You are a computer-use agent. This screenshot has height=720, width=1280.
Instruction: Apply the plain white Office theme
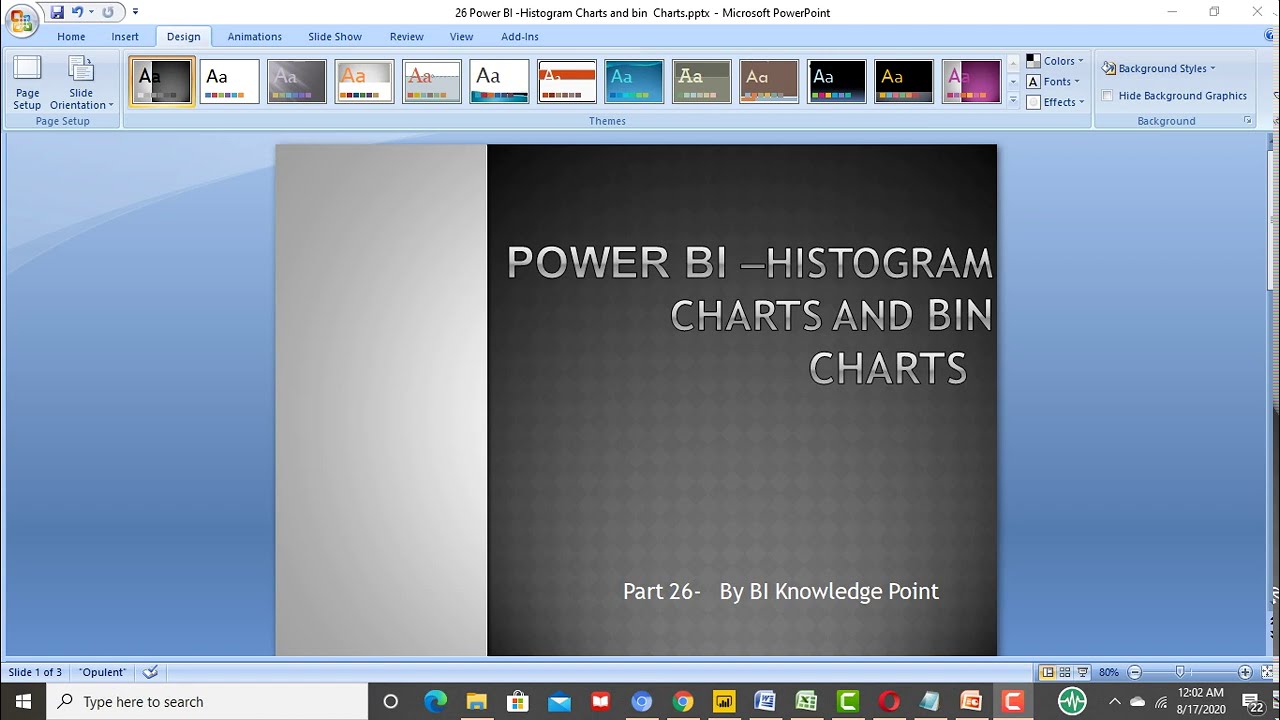229,81
